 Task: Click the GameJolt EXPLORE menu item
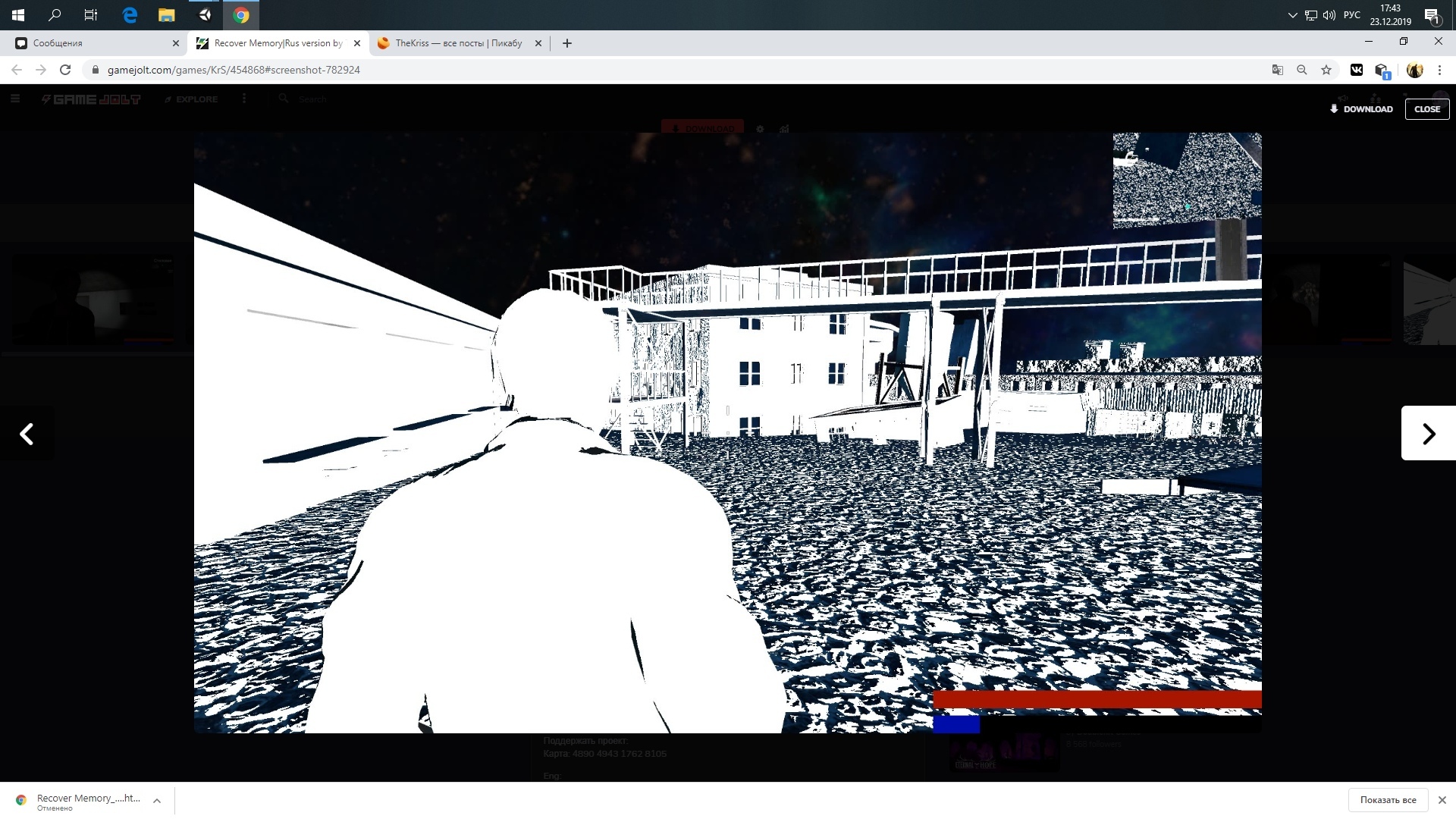point(192,99)
